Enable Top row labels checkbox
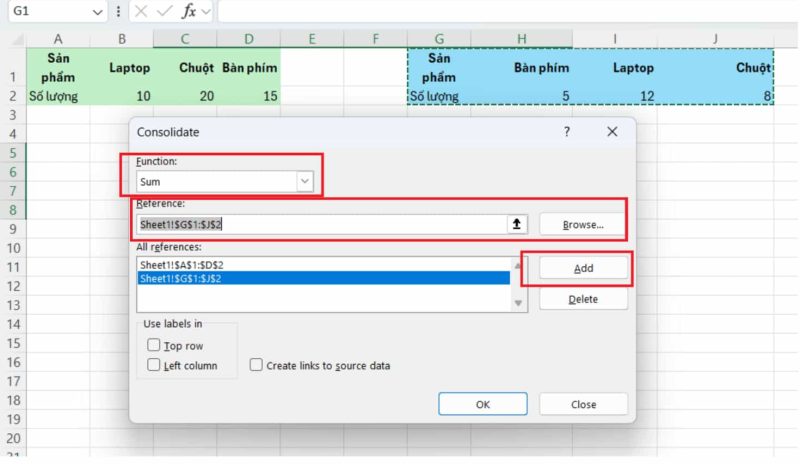800x464 pixels. [154, 345]
